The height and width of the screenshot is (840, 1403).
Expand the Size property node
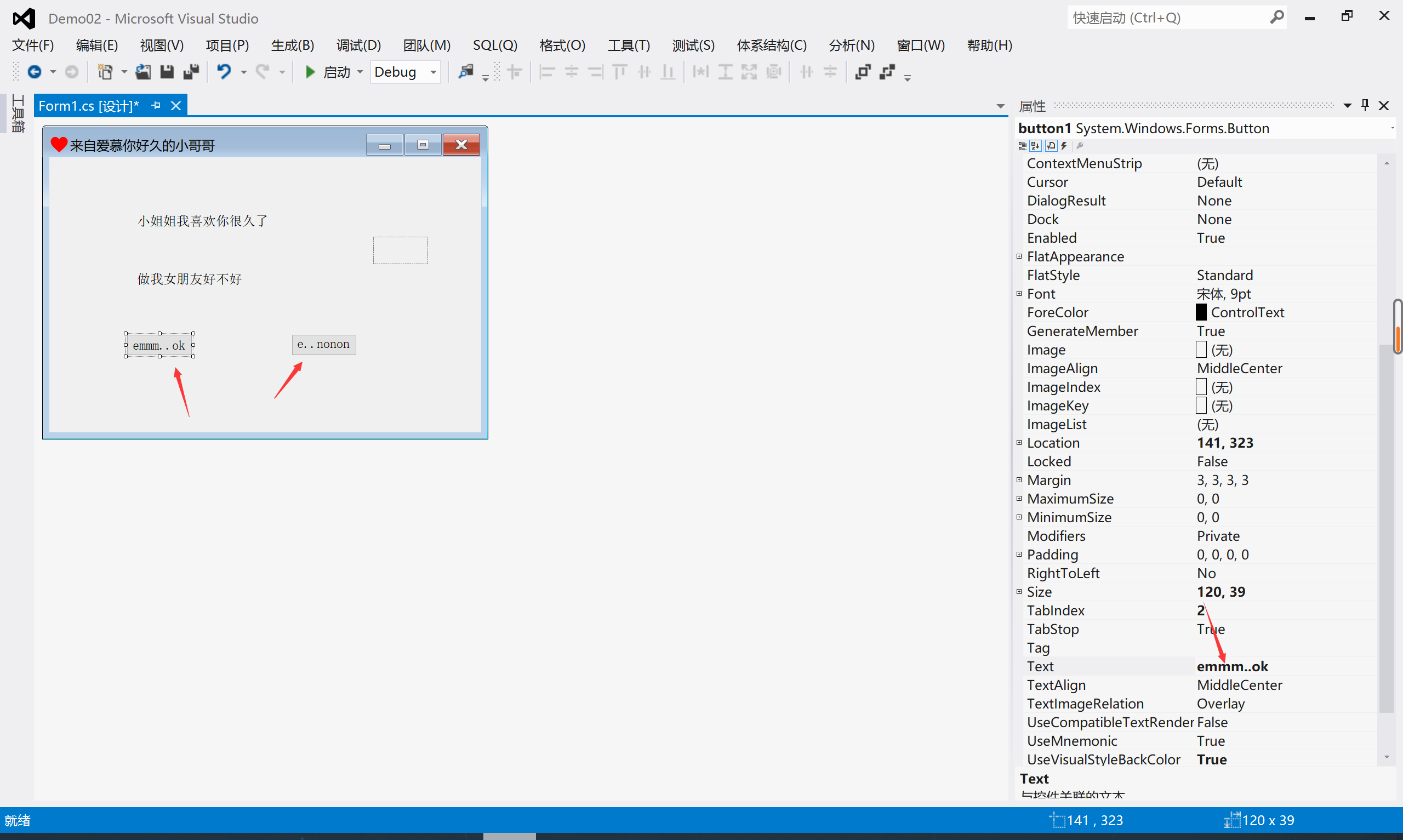1019,592
